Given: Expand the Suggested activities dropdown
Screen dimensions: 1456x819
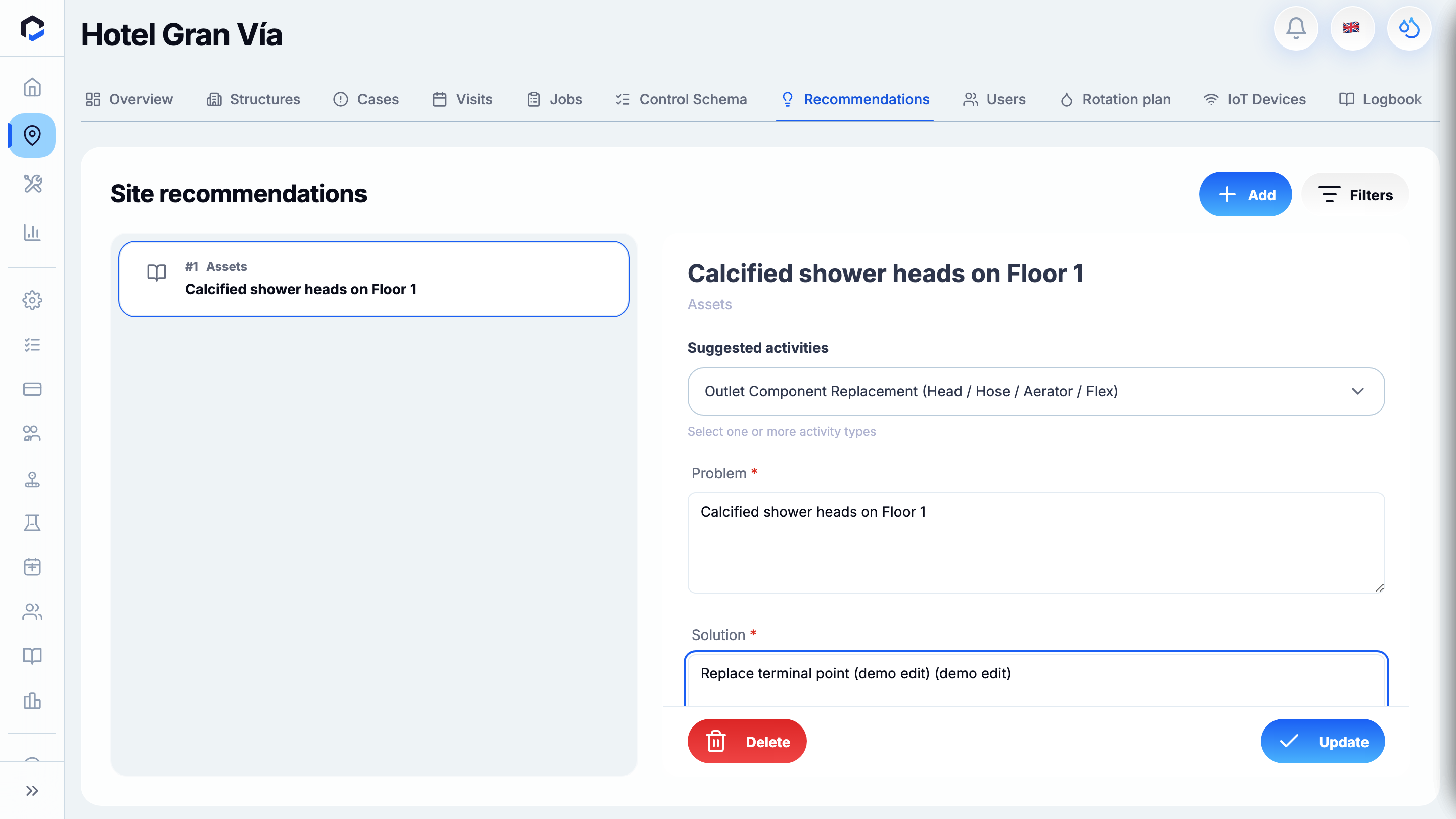Looking at the screenshot, I should click(1035, 391).
